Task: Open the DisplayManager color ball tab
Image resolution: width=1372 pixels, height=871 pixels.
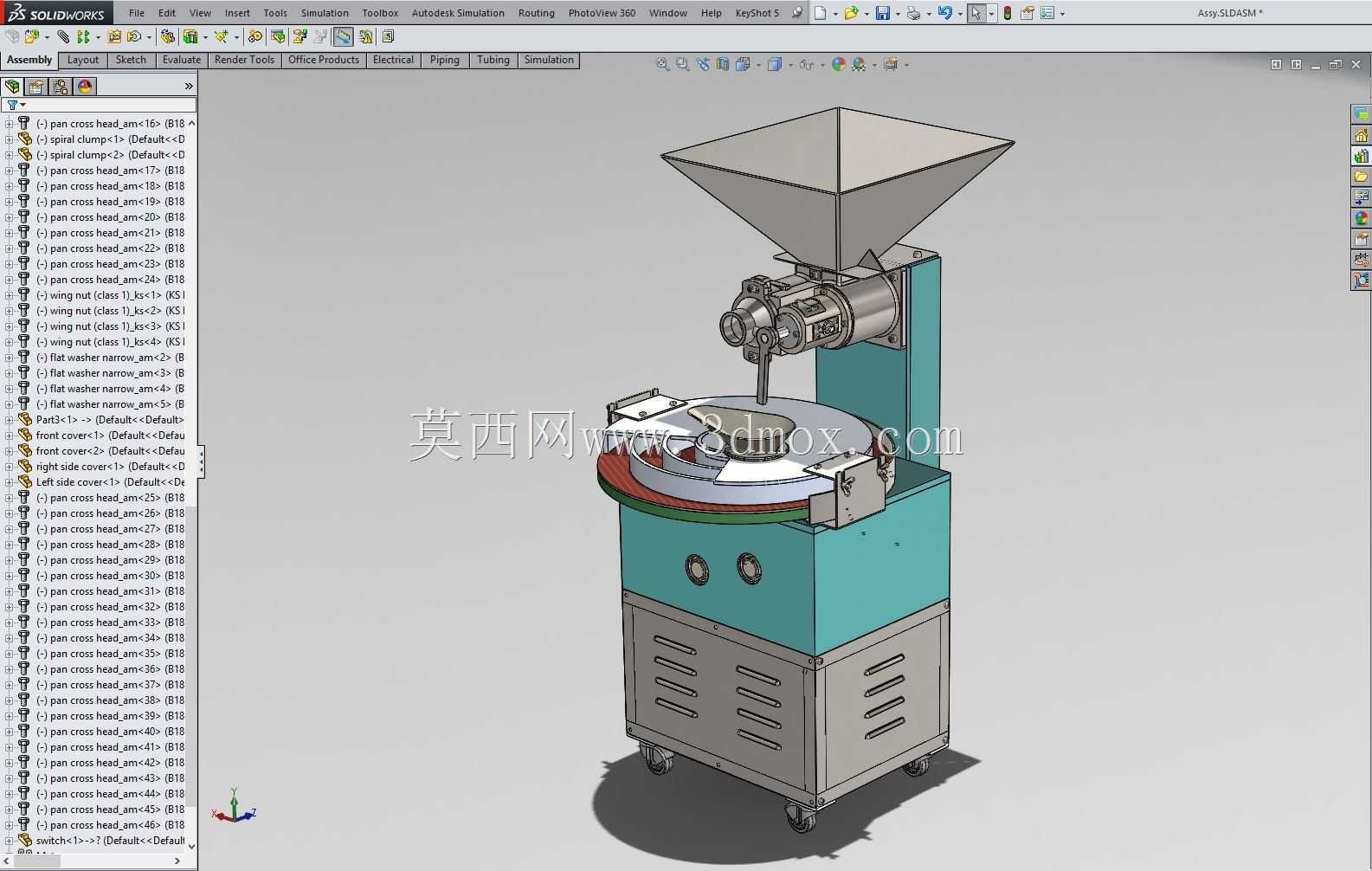Action: 85,87
